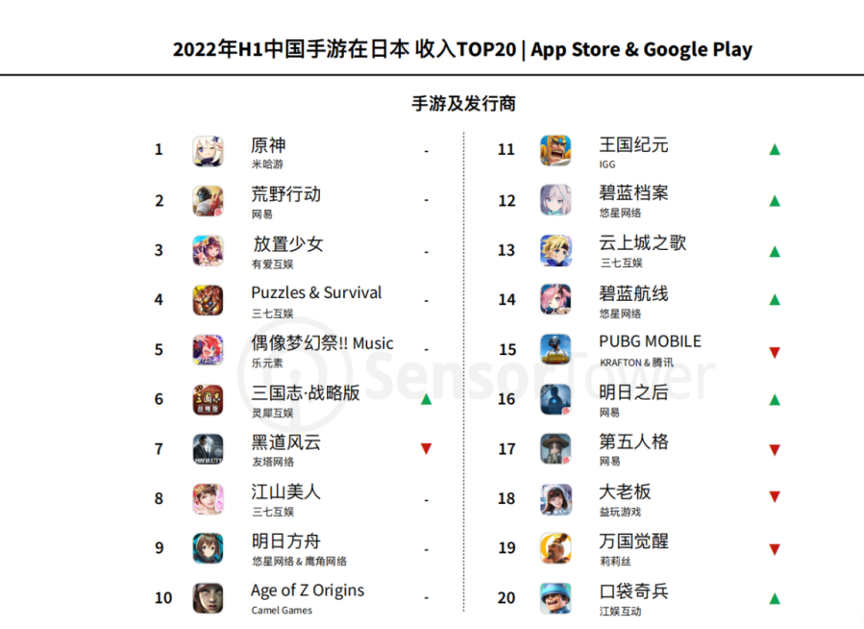Open the 黑道风云 app icon
864x629 pixels.
coord(208,449)
